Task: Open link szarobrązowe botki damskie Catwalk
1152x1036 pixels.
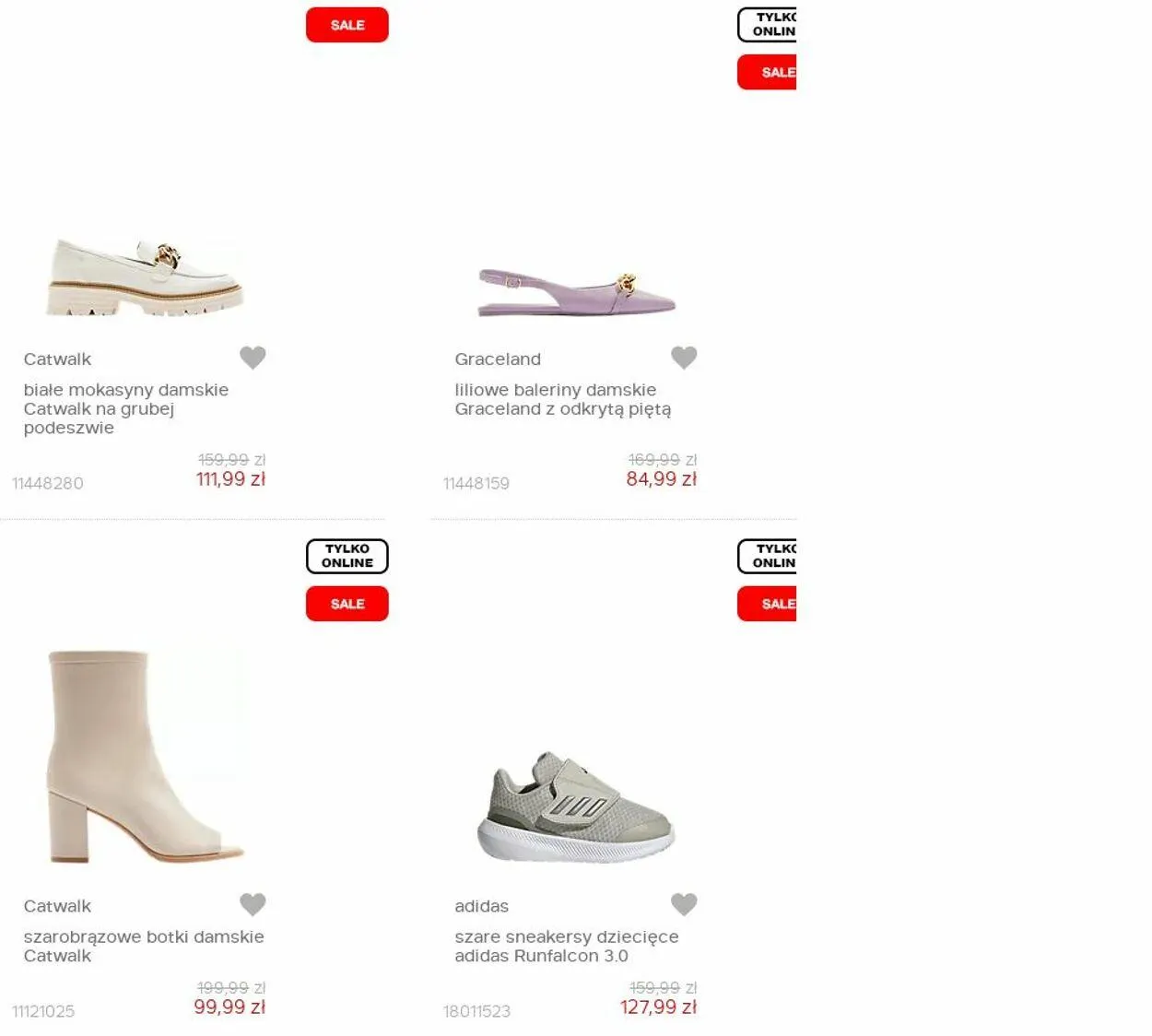Action: click(144, 946)
